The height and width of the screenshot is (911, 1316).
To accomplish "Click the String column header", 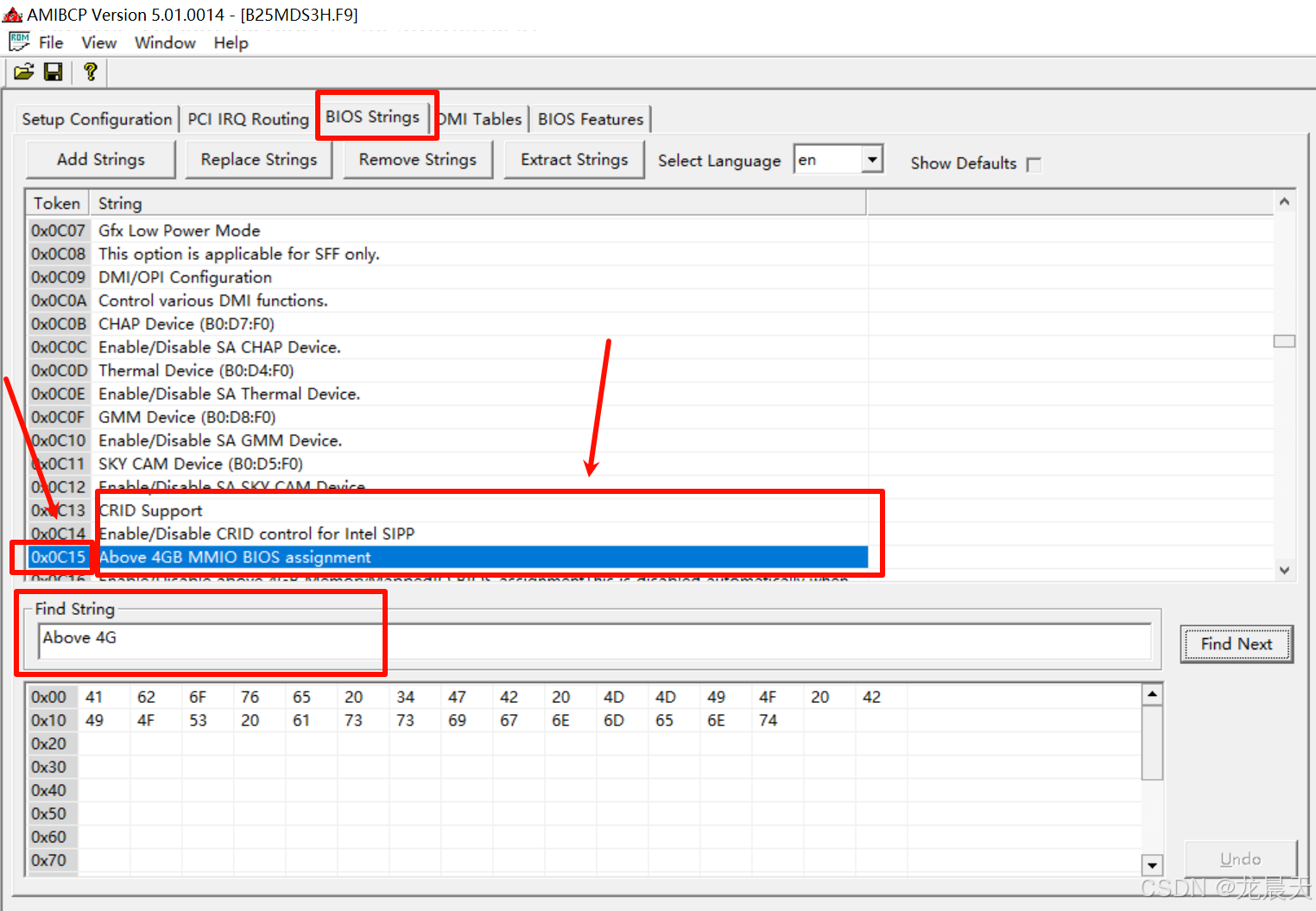I will pyautogui.click(x=478, y=203).
